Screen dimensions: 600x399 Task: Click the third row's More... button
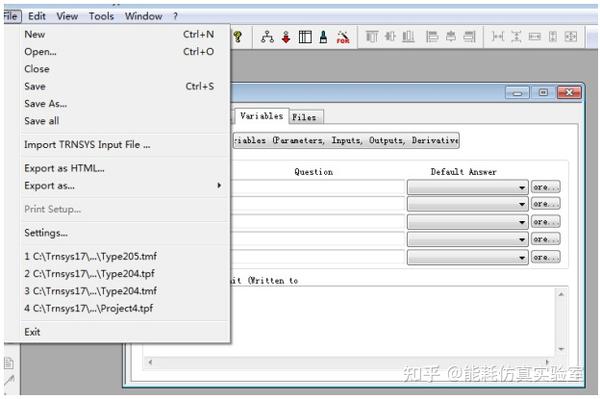click(546, 222)
